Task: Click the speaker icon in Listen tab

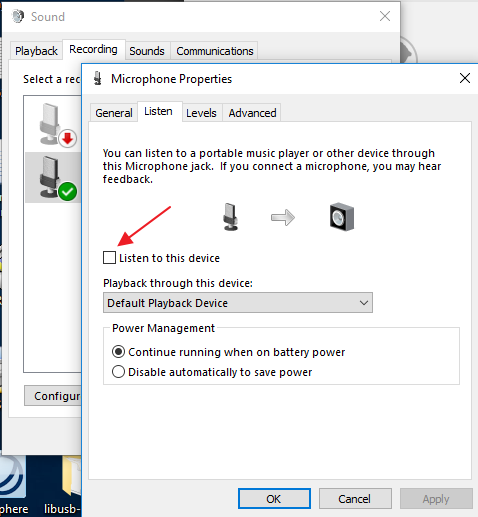Action: click(x=342, y=217)
